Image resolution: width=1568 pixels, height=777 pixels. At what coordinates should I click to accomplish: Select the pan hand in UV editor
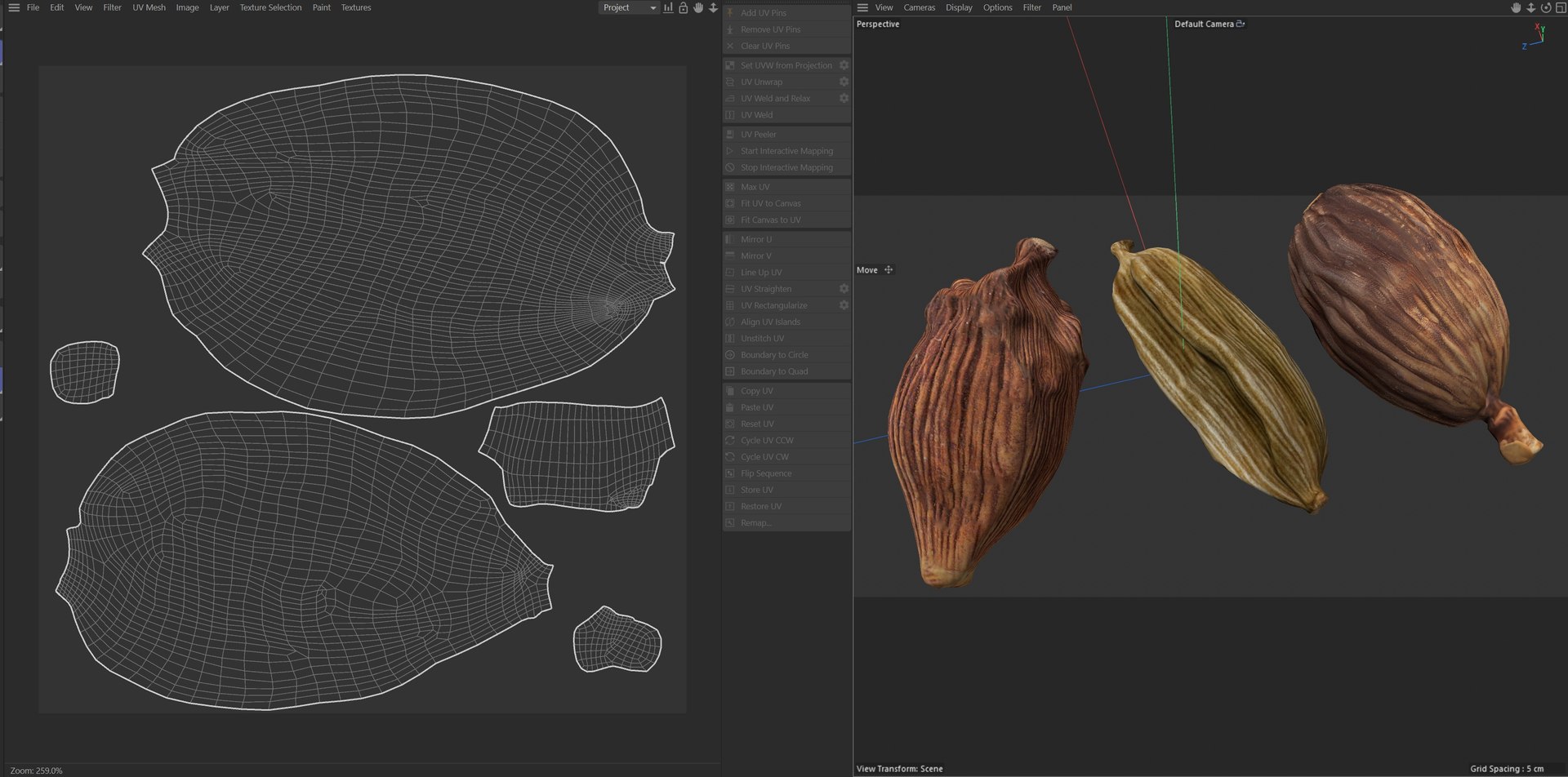coord(698,7)
